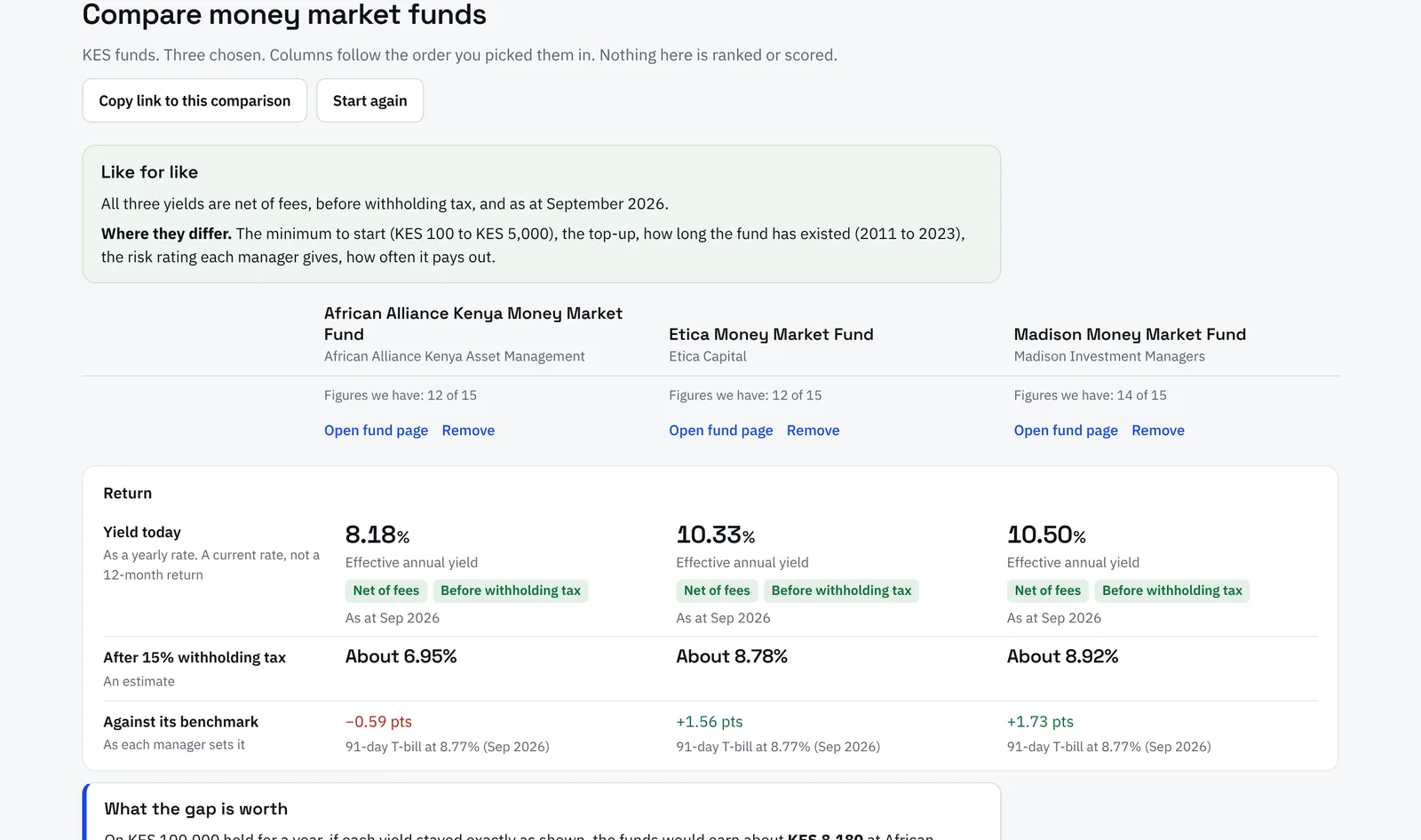Select the 10.50% yield figure
Image resolution: width=1421 pixels, height=840 pixels.
1046,535
